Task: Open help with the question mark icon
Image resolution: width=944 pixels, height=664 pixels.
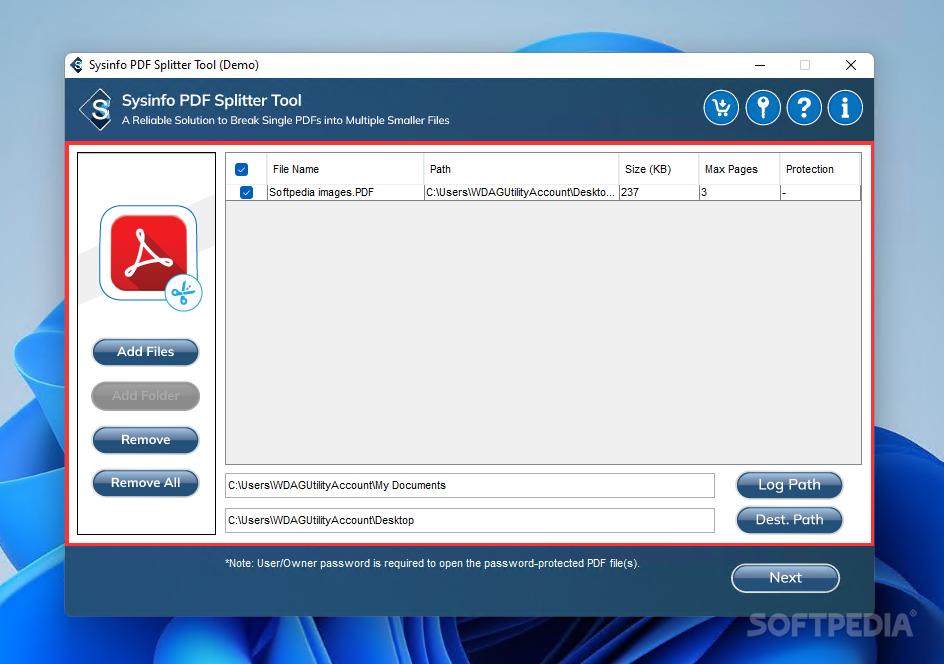Action: pos(804,108)
